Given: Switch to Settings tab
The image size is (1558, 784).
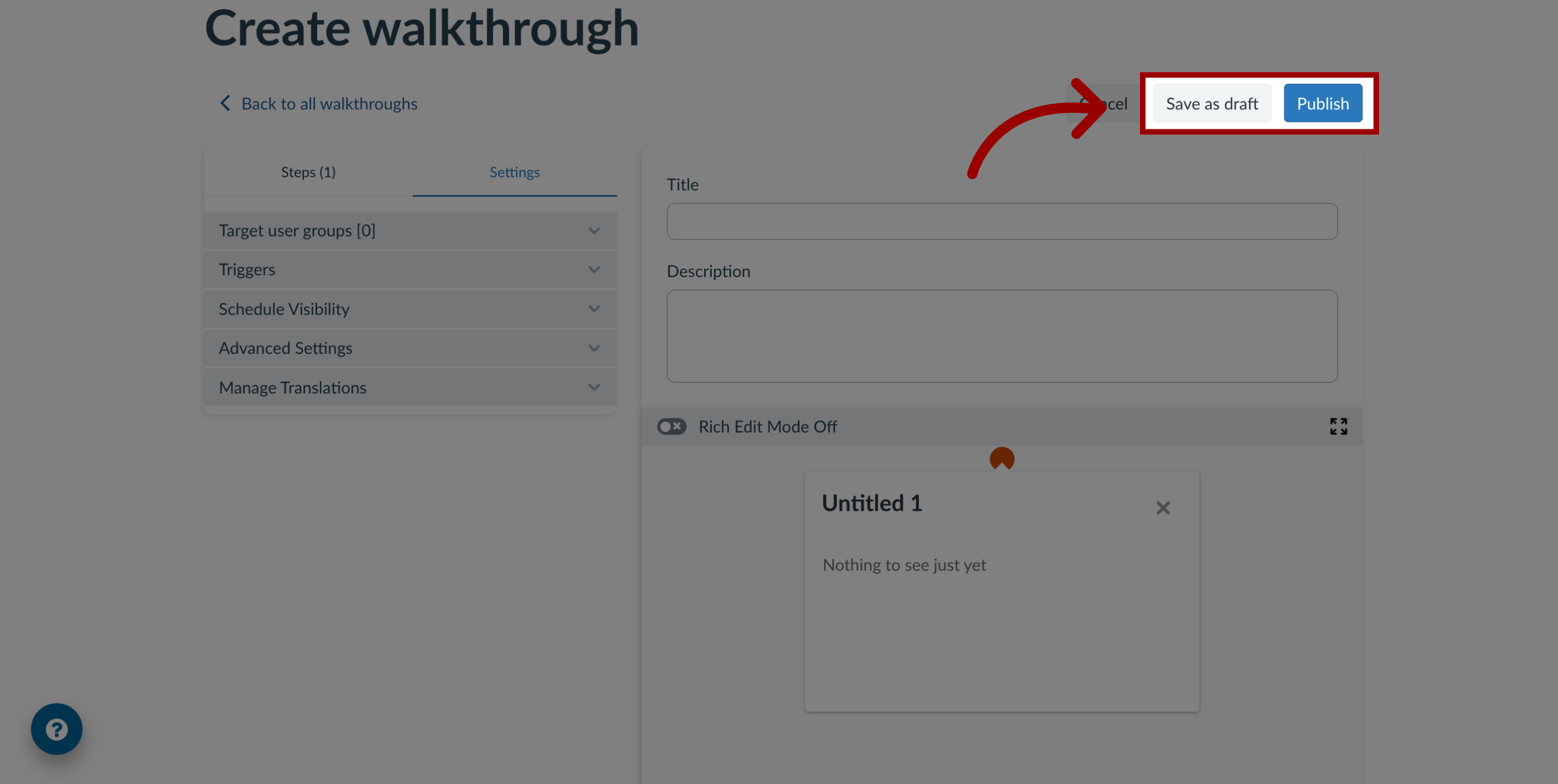Looking at the screenshot, I should (x=515, y=172).
